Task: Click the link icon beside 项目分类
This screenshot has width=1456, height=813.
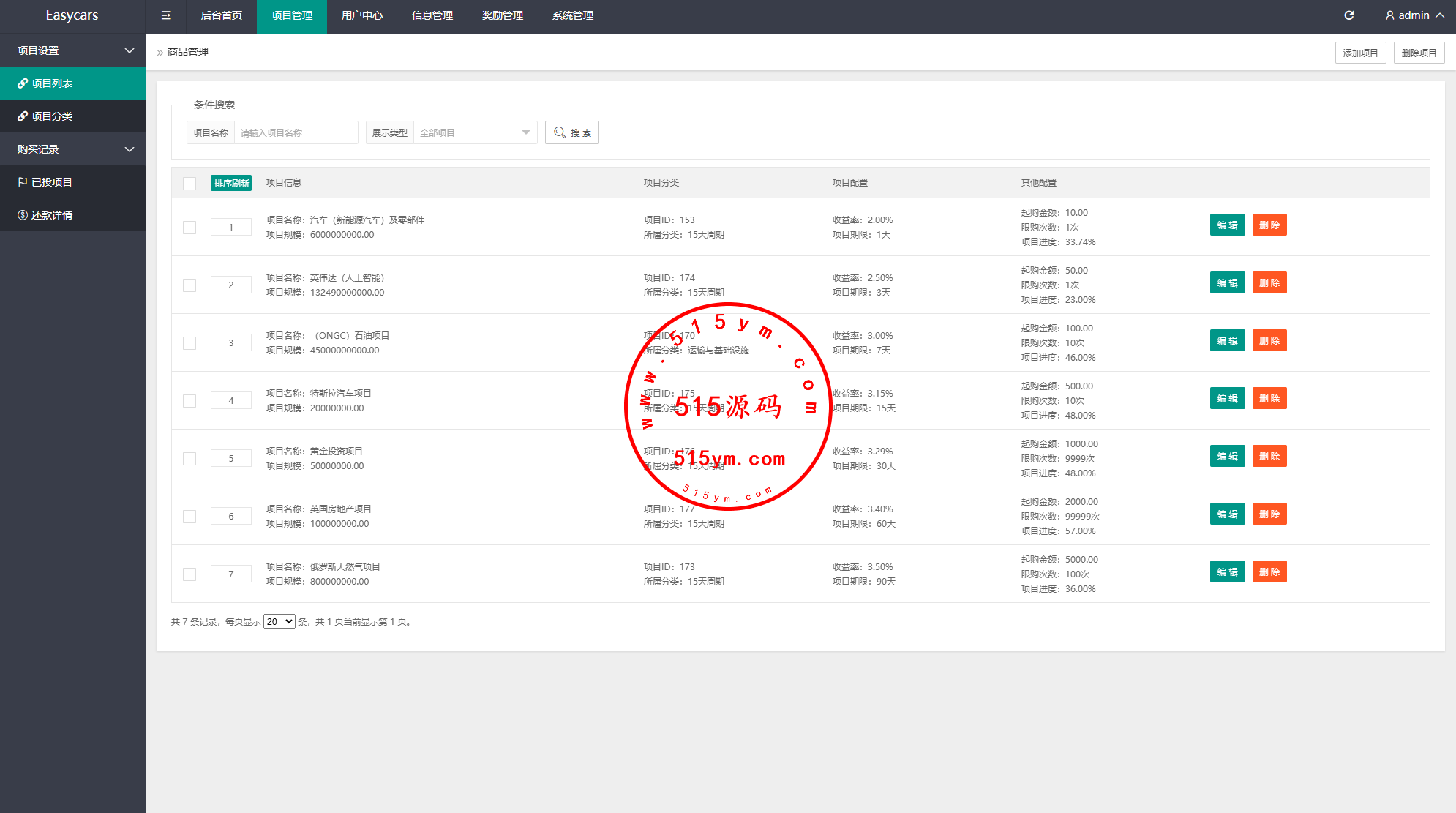Action: click(23, 116)
